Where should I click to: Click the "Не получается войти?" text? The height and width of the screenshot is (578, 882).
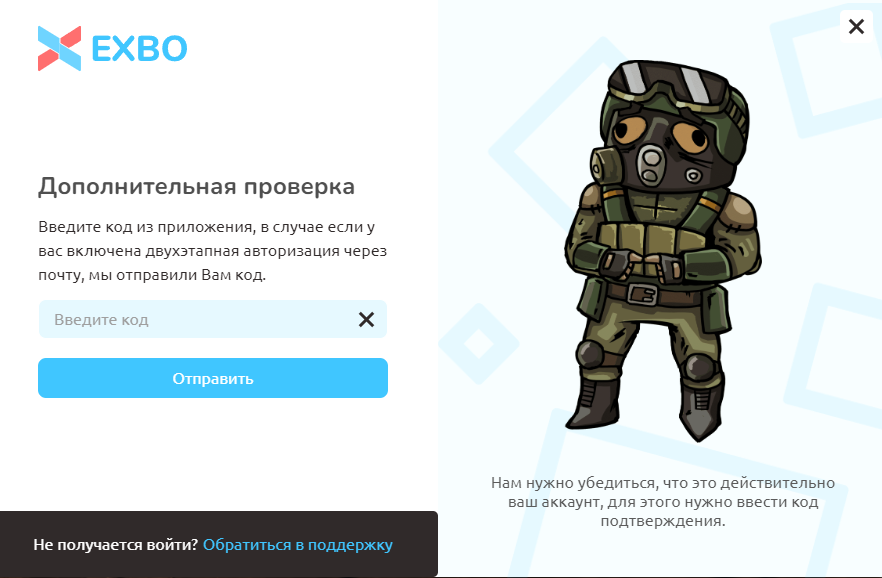pos(115,545)
